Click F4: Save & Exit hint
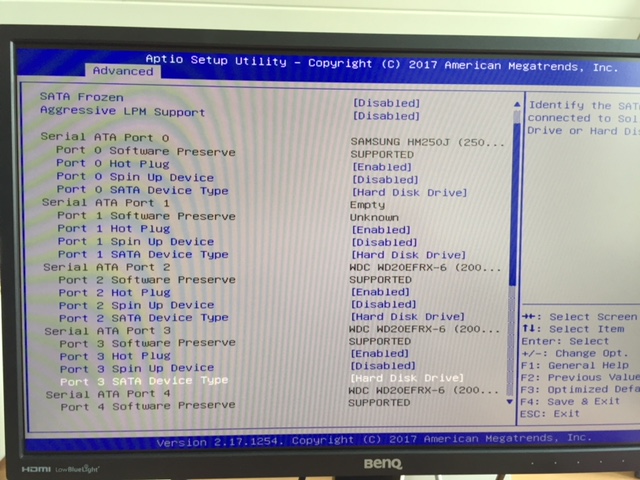Screen dimensions: 640x480 pos(570,402)
